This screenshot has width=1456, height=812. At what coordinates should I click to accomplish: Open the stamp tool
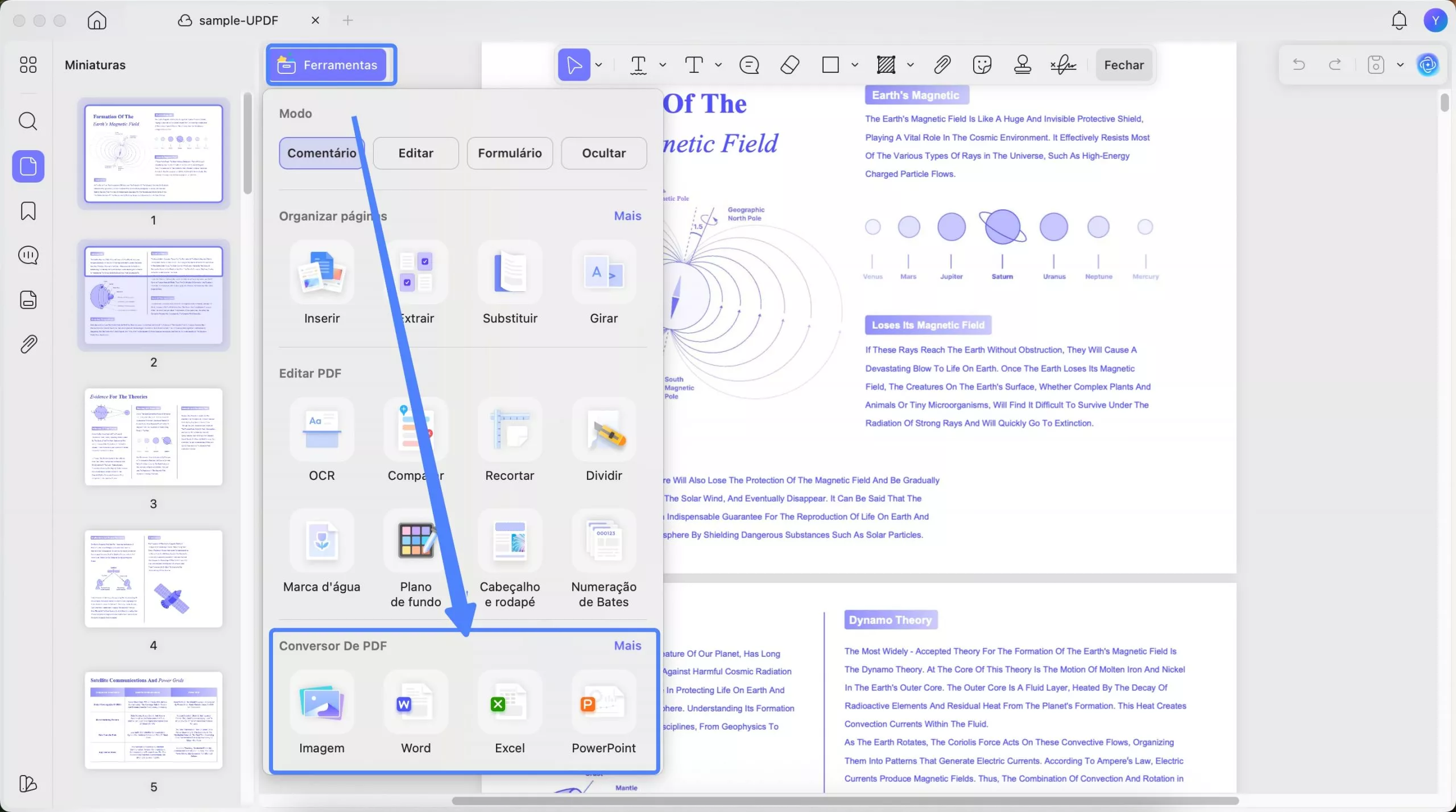[1023, 65]
